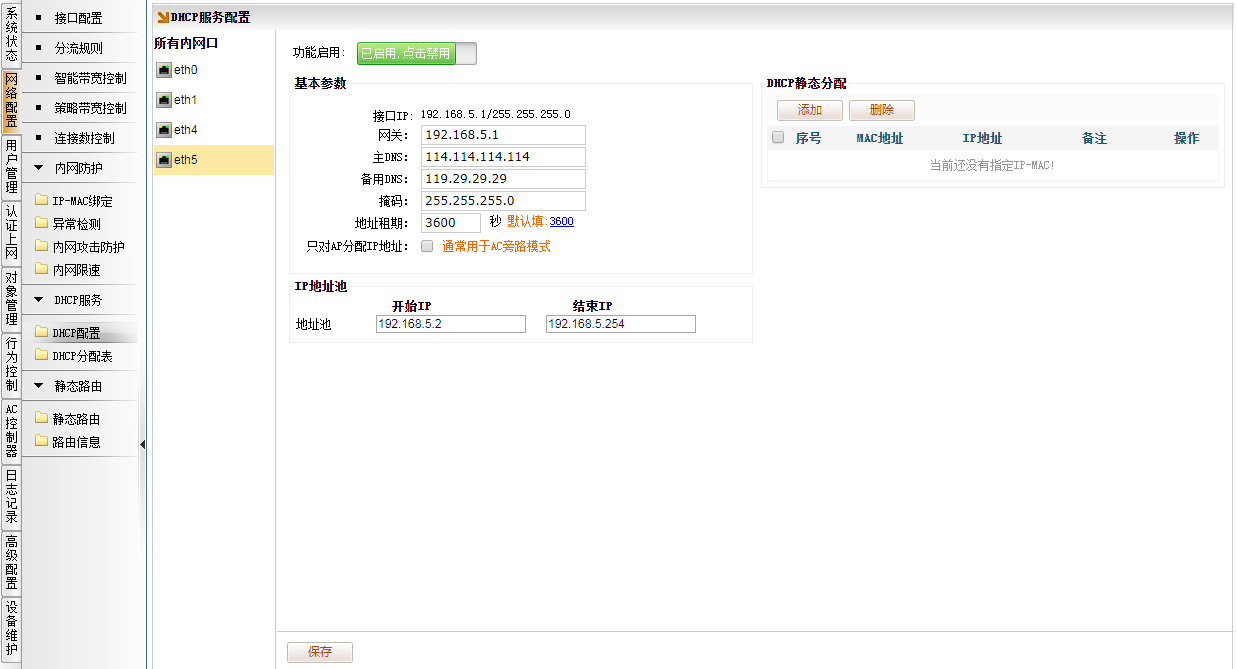This screenshot has height=669, width=1237.
Task: Open IP-MAC绑定 page
Action: click(x=82, y=201)
